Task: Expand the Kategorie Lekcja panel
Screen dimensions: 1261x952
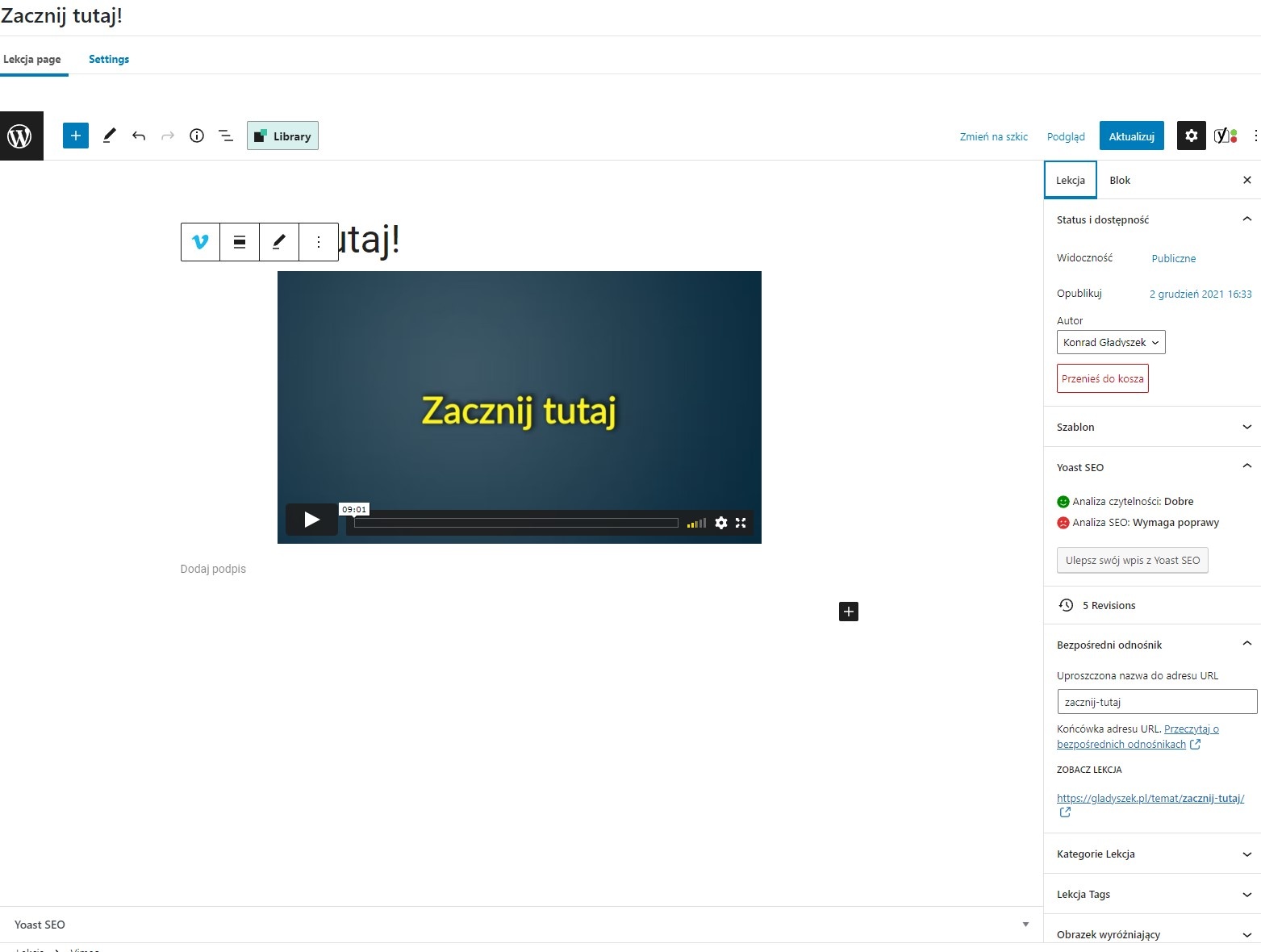Action: point(1152,854)
